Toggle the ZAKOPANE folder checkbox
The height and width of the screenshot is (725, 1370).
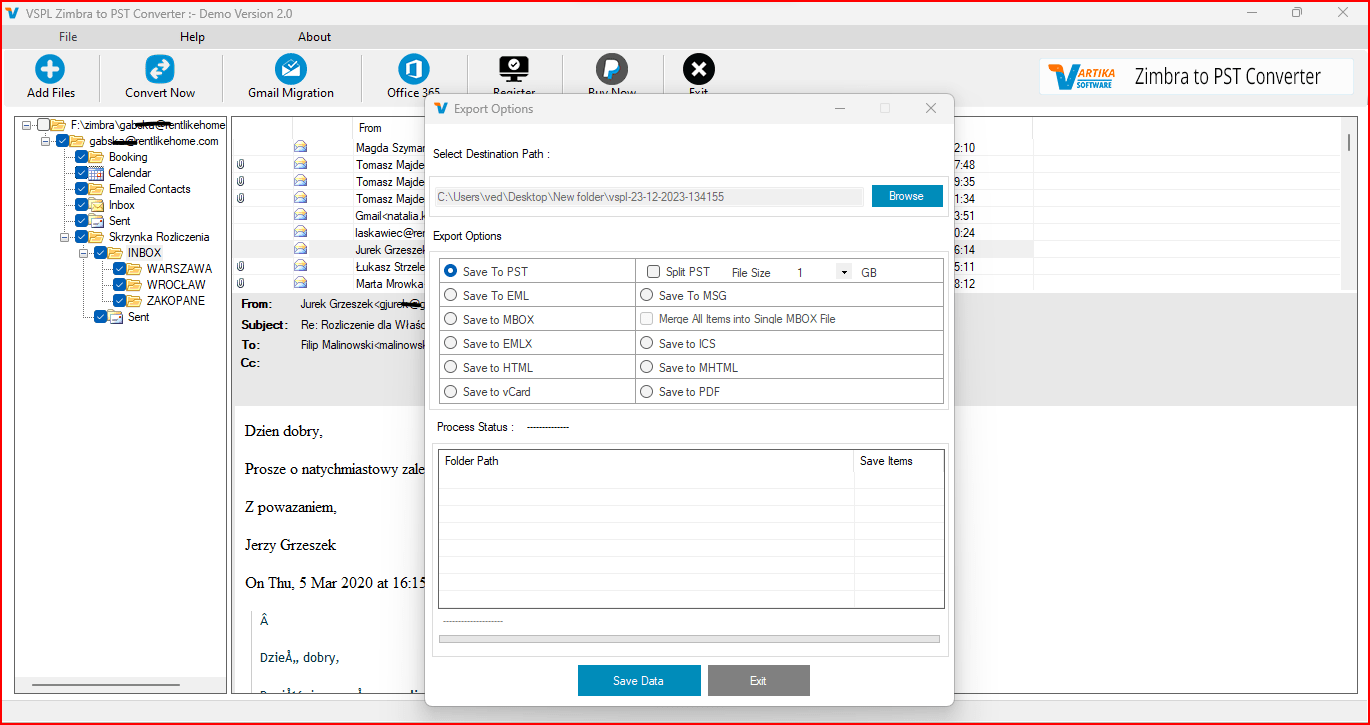120,301
